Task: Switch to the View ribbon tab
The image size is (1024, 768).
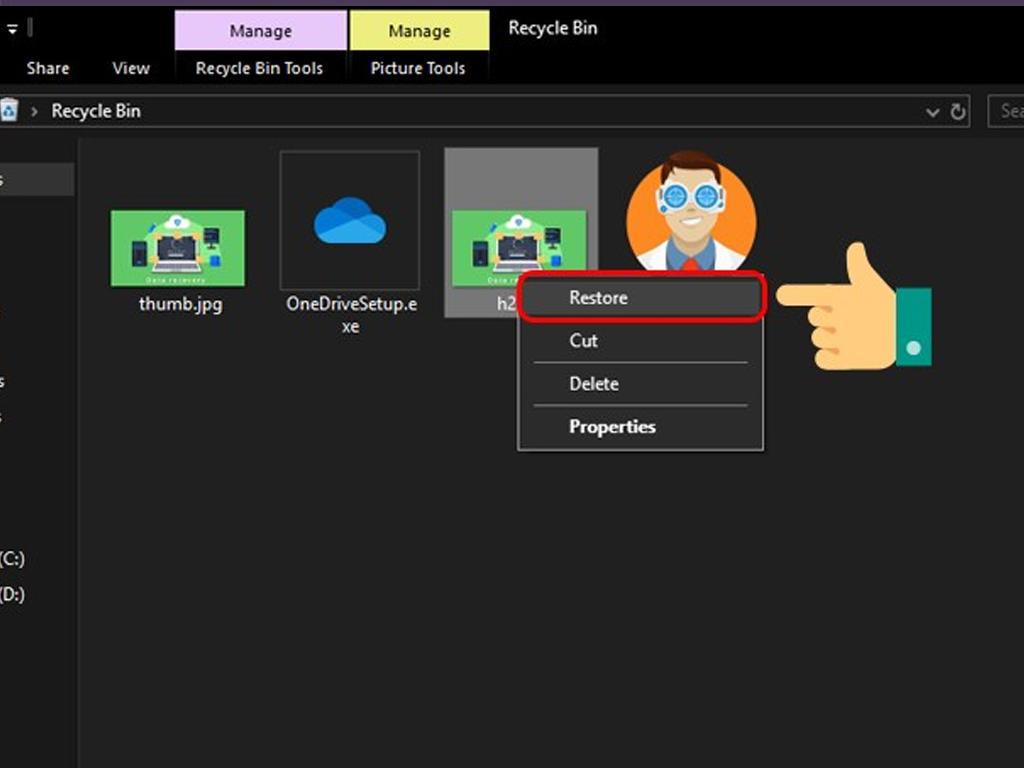Action: pos(131,68)
